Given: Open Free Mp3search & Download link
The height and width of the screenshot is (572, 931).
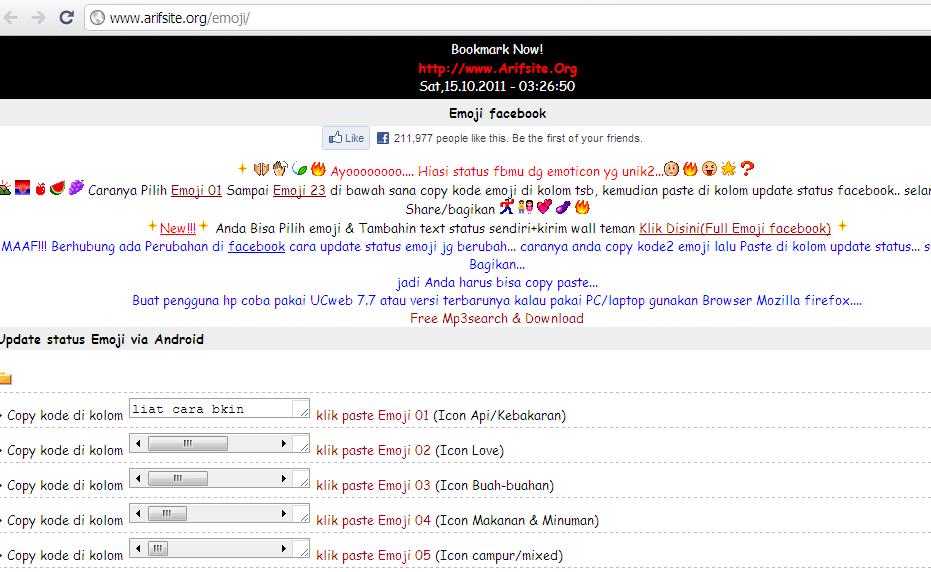Looking at the screenshot, I should (496, 318).
